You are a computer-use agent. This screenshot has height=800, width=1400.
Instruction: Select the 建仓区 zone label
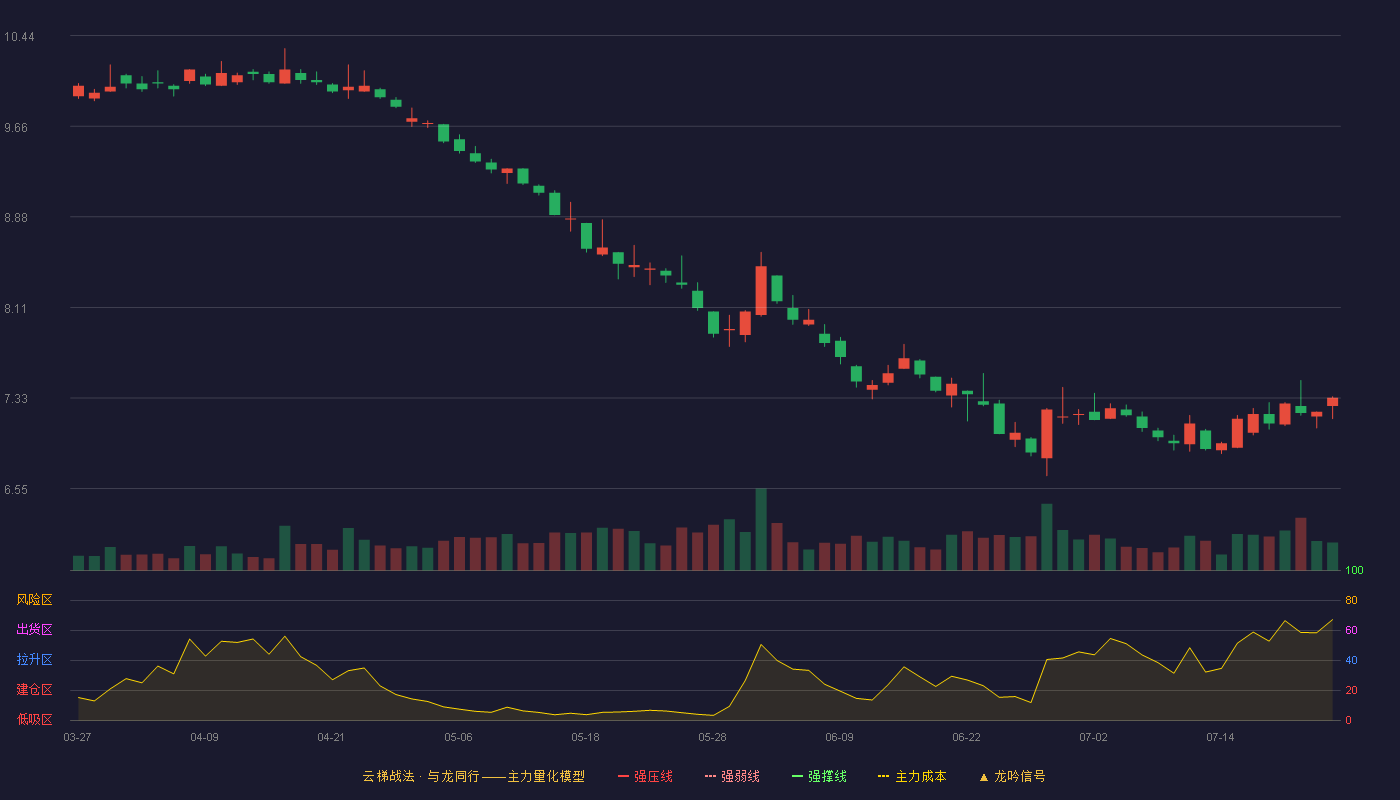(x=34, y=690)
